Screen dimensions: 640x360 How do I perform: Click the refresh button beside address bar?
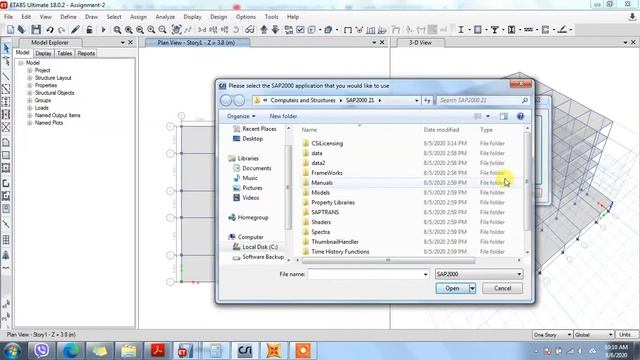click(x=427, y=100)
